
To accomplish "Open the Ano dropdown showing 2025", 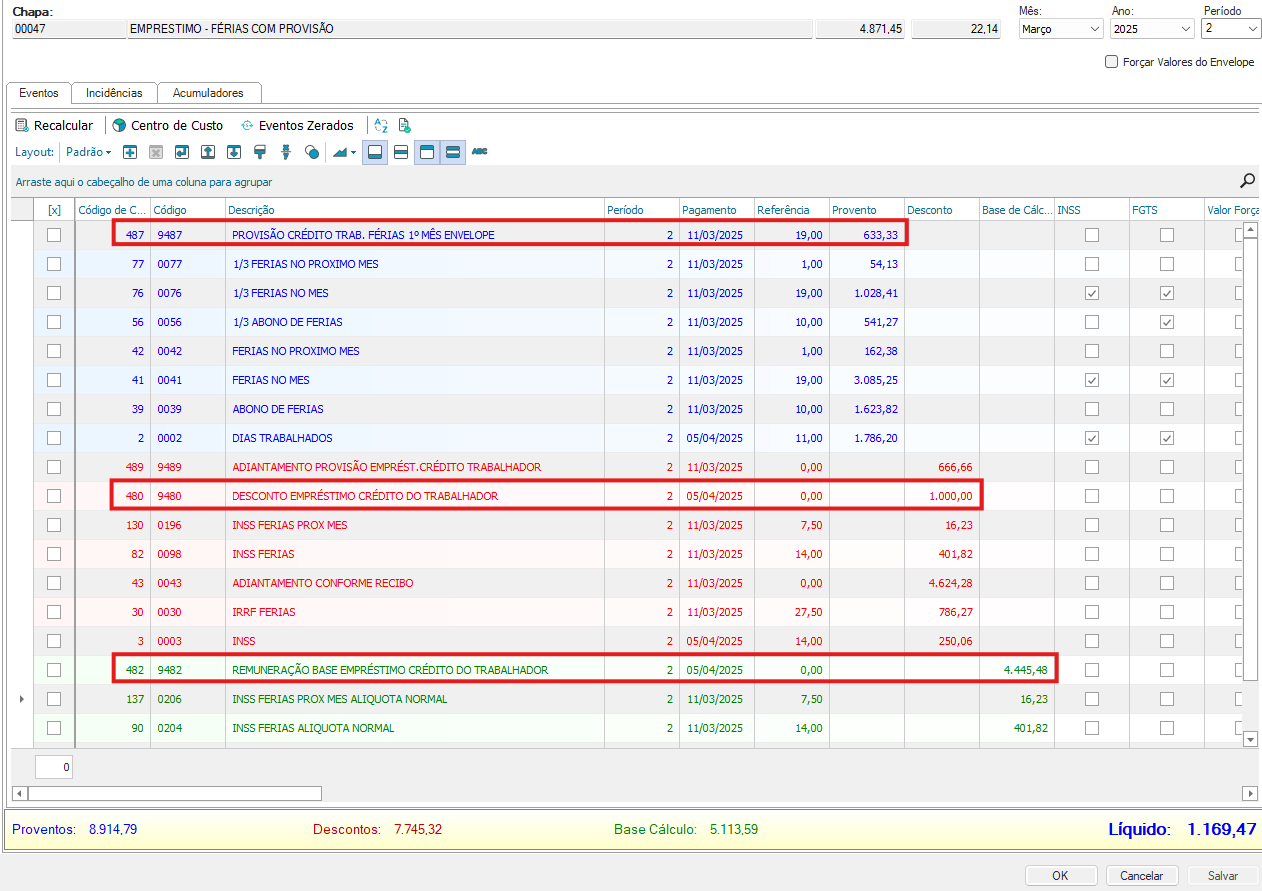I will pyautogui.click(x=1153, y=29).
